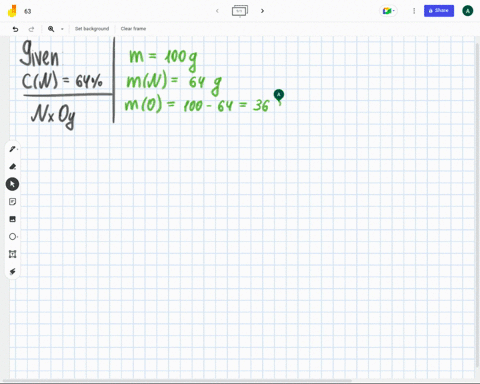Start a Google Meet call
Screen dimensions: 480x384
388,11
